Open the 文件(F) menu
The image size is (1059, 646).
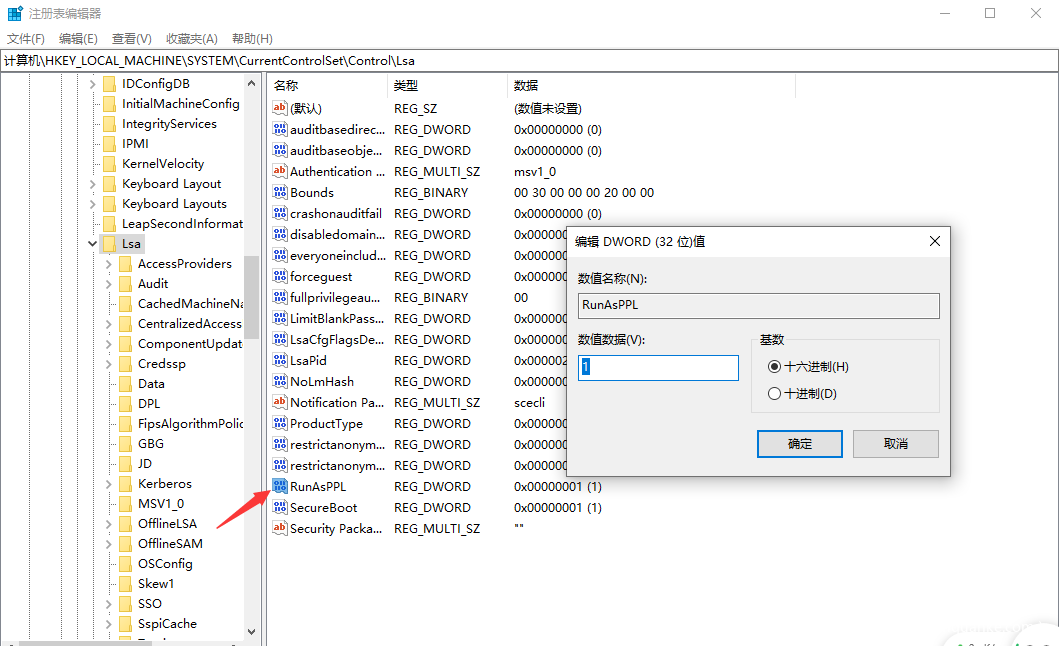point(26,39)
